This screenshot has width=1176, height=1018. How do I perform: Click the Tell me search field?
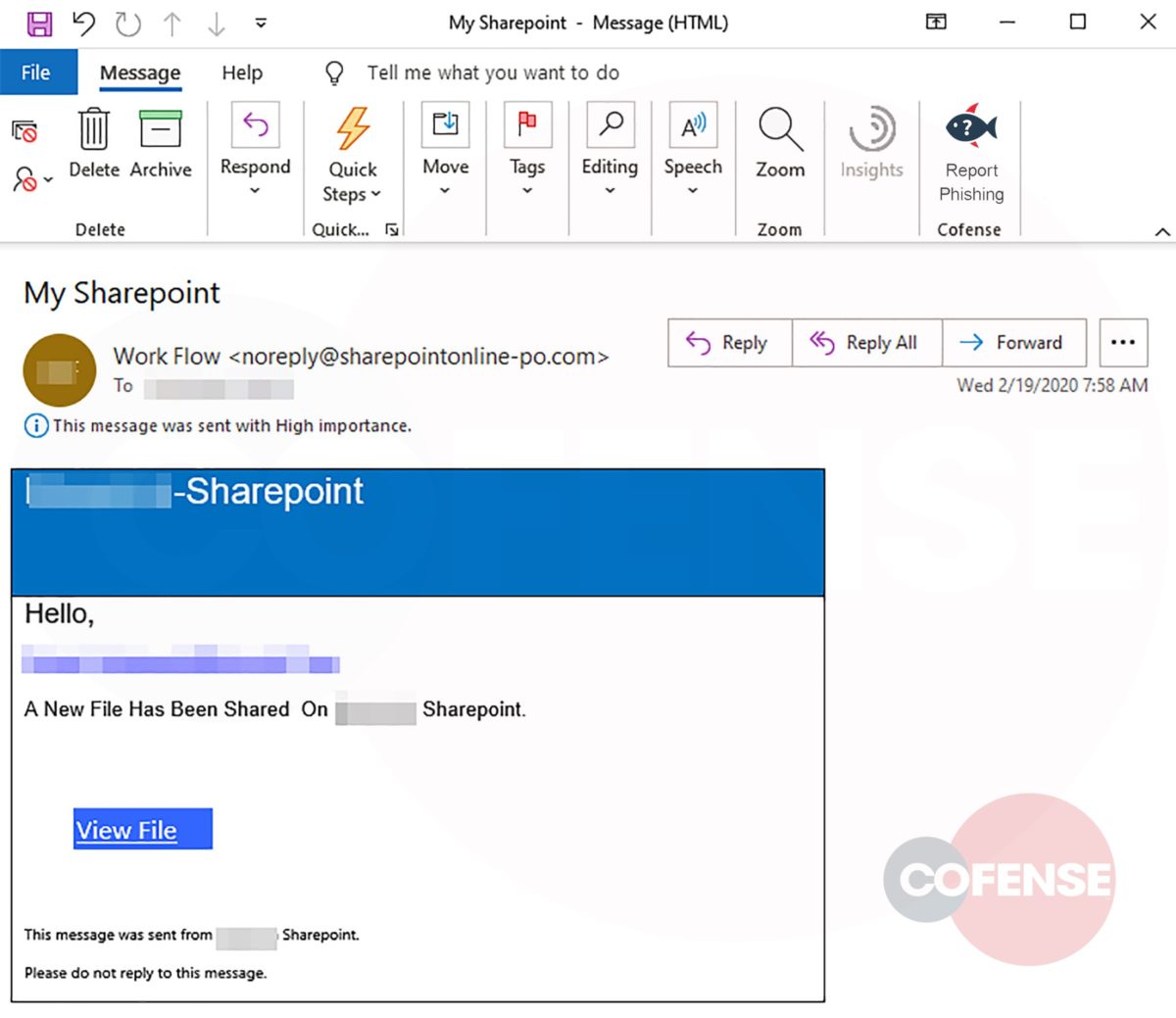point(493,73)
